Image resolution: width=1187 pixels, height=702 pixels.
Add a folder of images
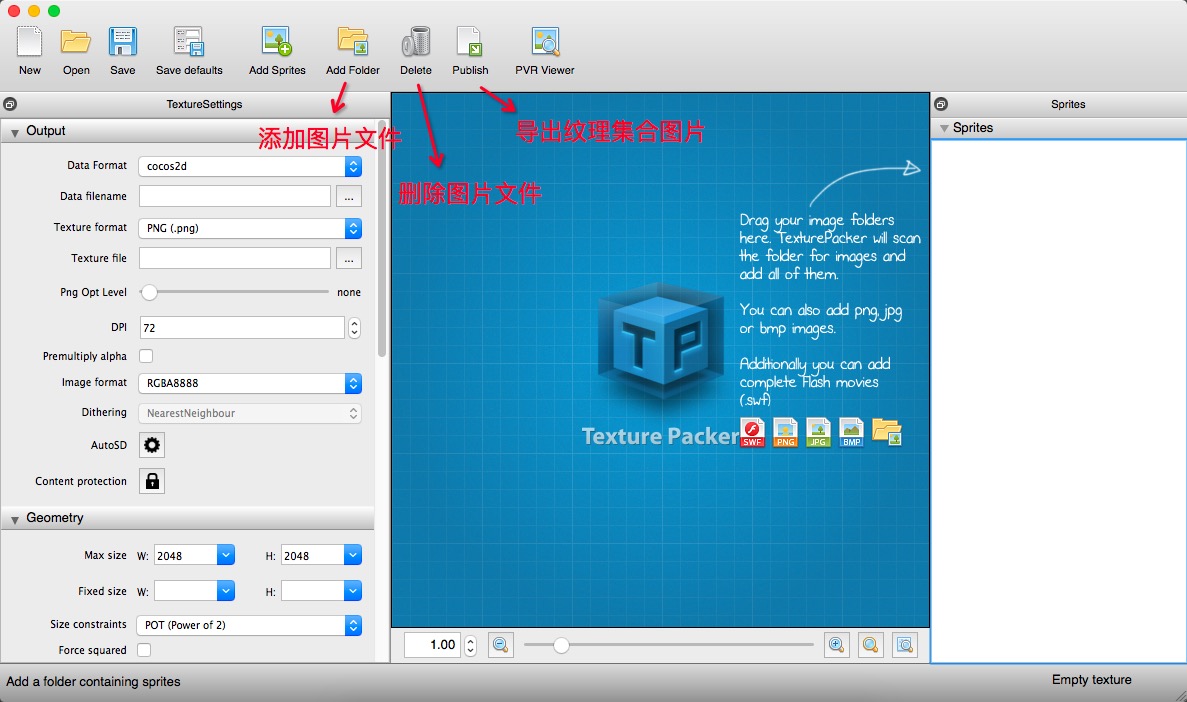pyautogui.click(x=352, y=44)
